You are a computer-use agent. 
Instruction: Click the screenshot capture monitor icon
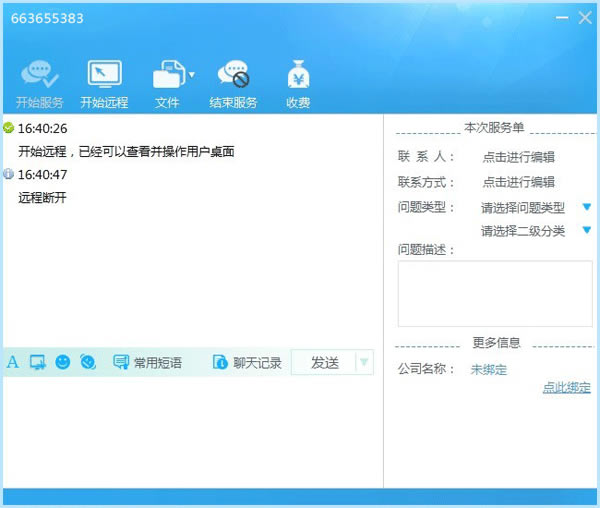(x=38, y=362)
